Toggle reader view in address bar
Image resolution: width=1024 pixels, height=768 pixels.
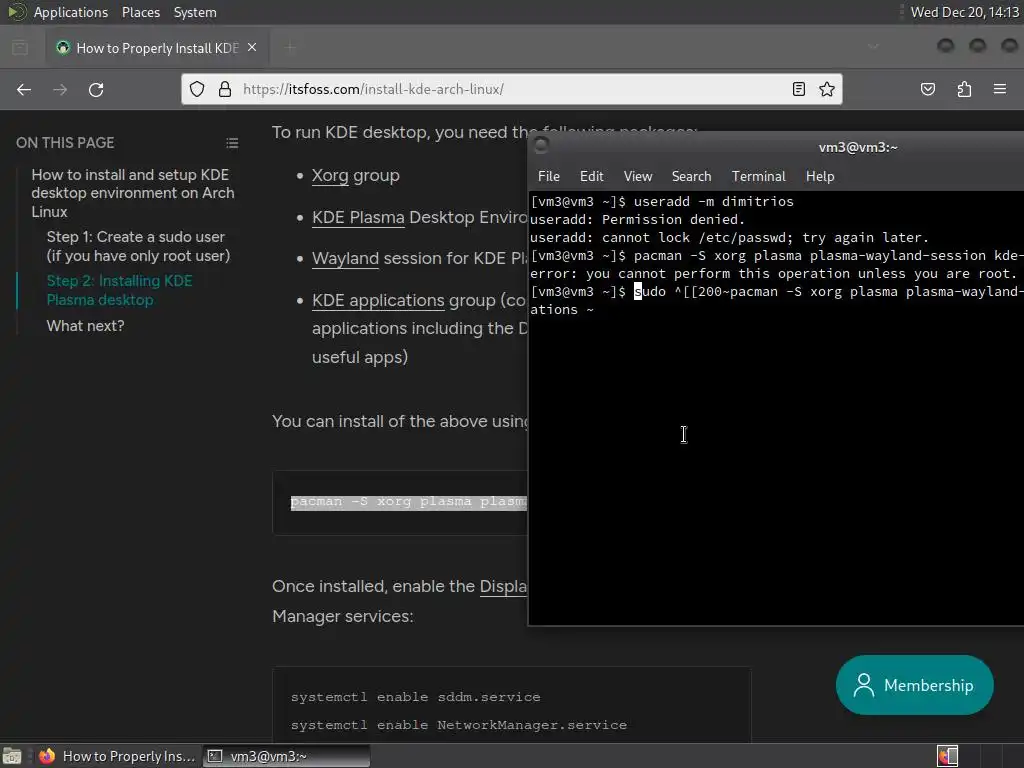798,89
